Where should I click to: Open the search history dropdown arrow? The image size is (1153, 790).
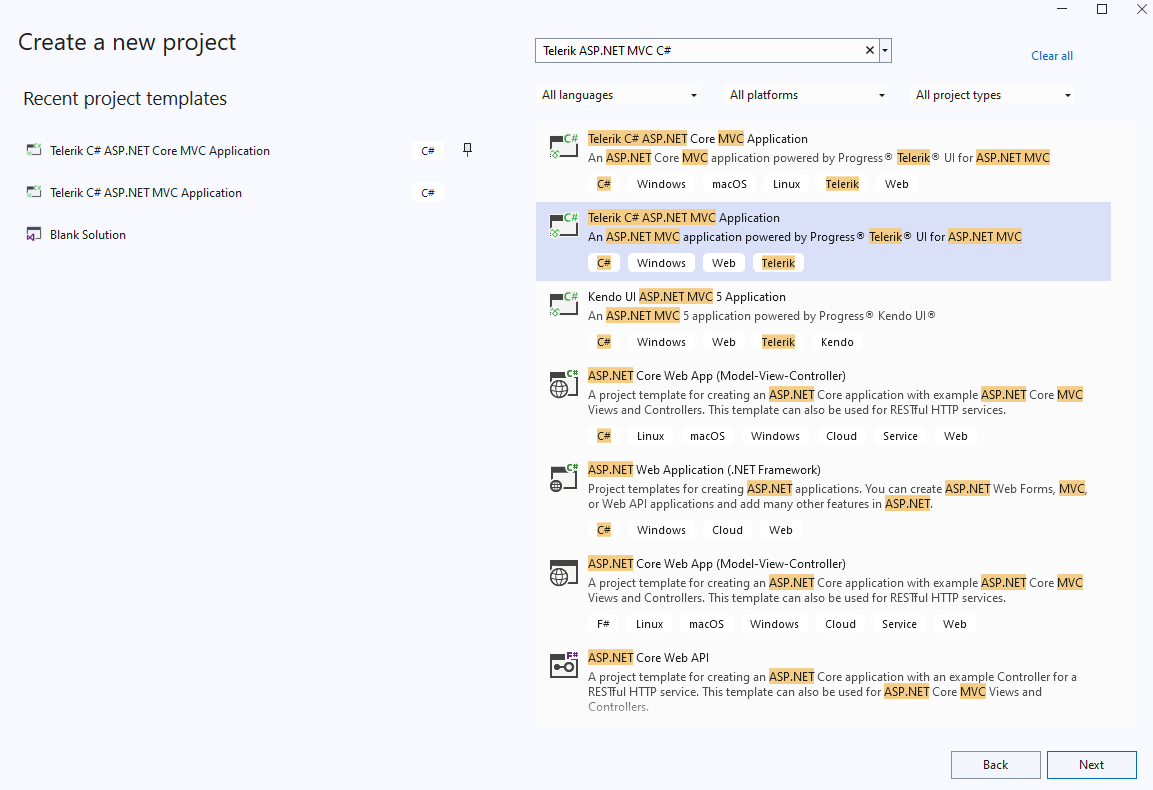click(x=885, y=51)
